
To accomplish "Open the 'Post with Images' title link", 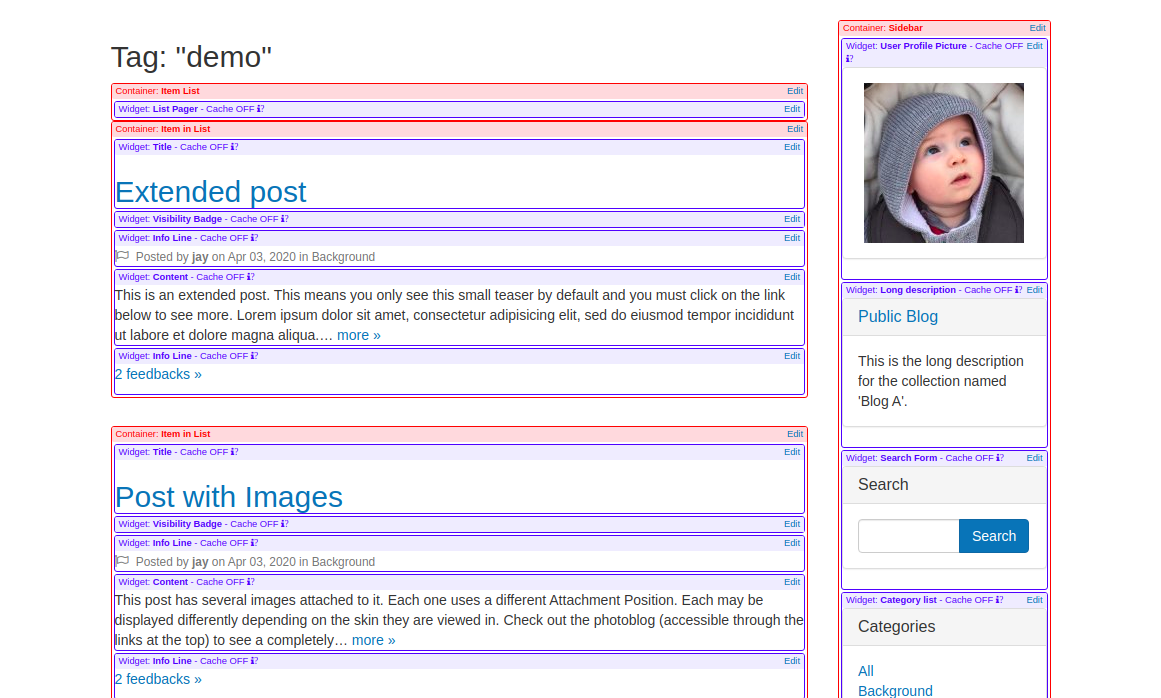I will coord(229,497).
